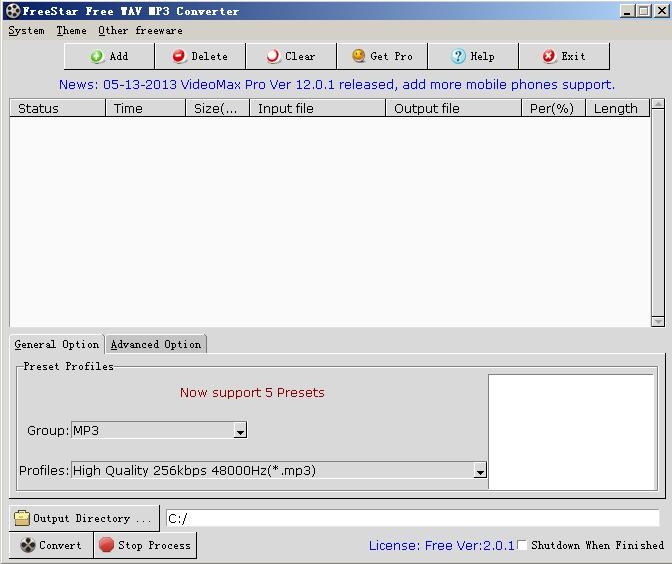The width and height of the screenshot is (672, 564).
Task: Close the FreeStar window
Action: pyautogui.click(x=661, y=11)
